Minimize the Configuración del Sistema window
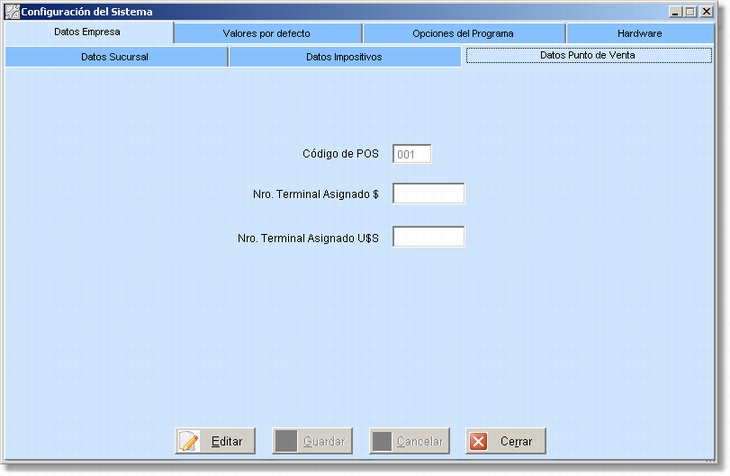 [x=677, y=11]
